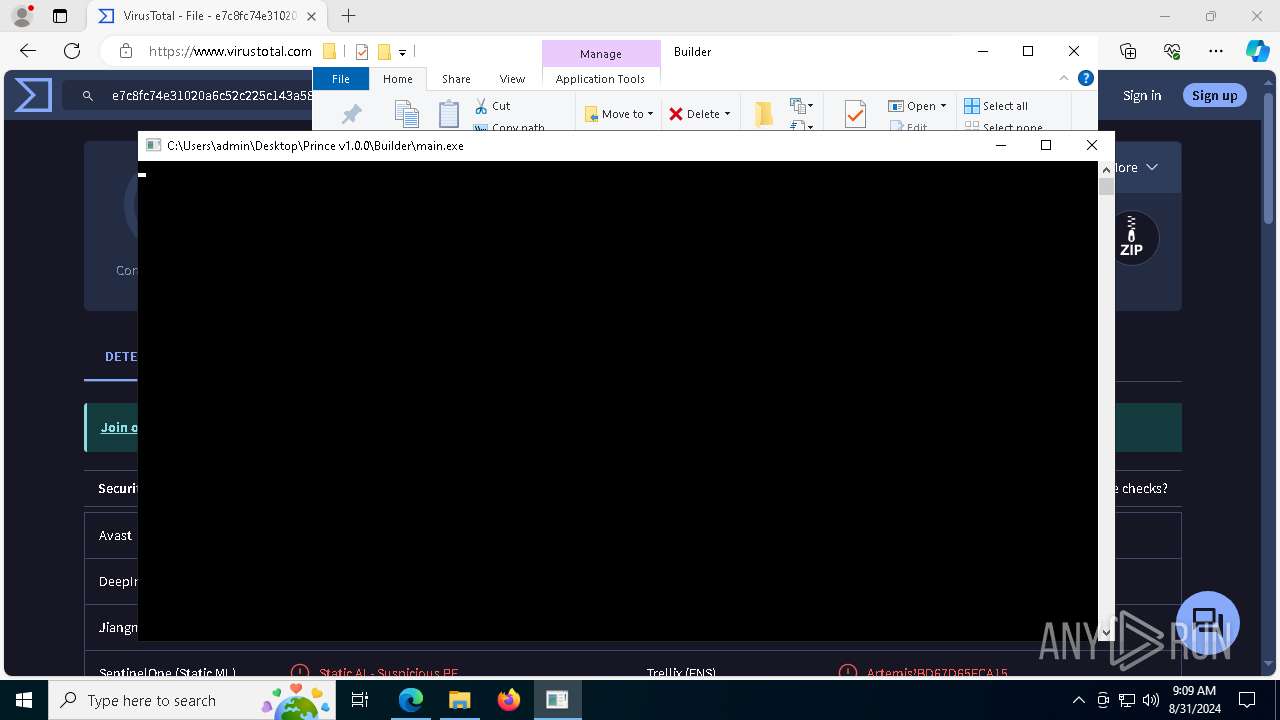Launch Copilot from Edge toolbar
This screenshot has width=1280, height=720.
pos(1257,51)
